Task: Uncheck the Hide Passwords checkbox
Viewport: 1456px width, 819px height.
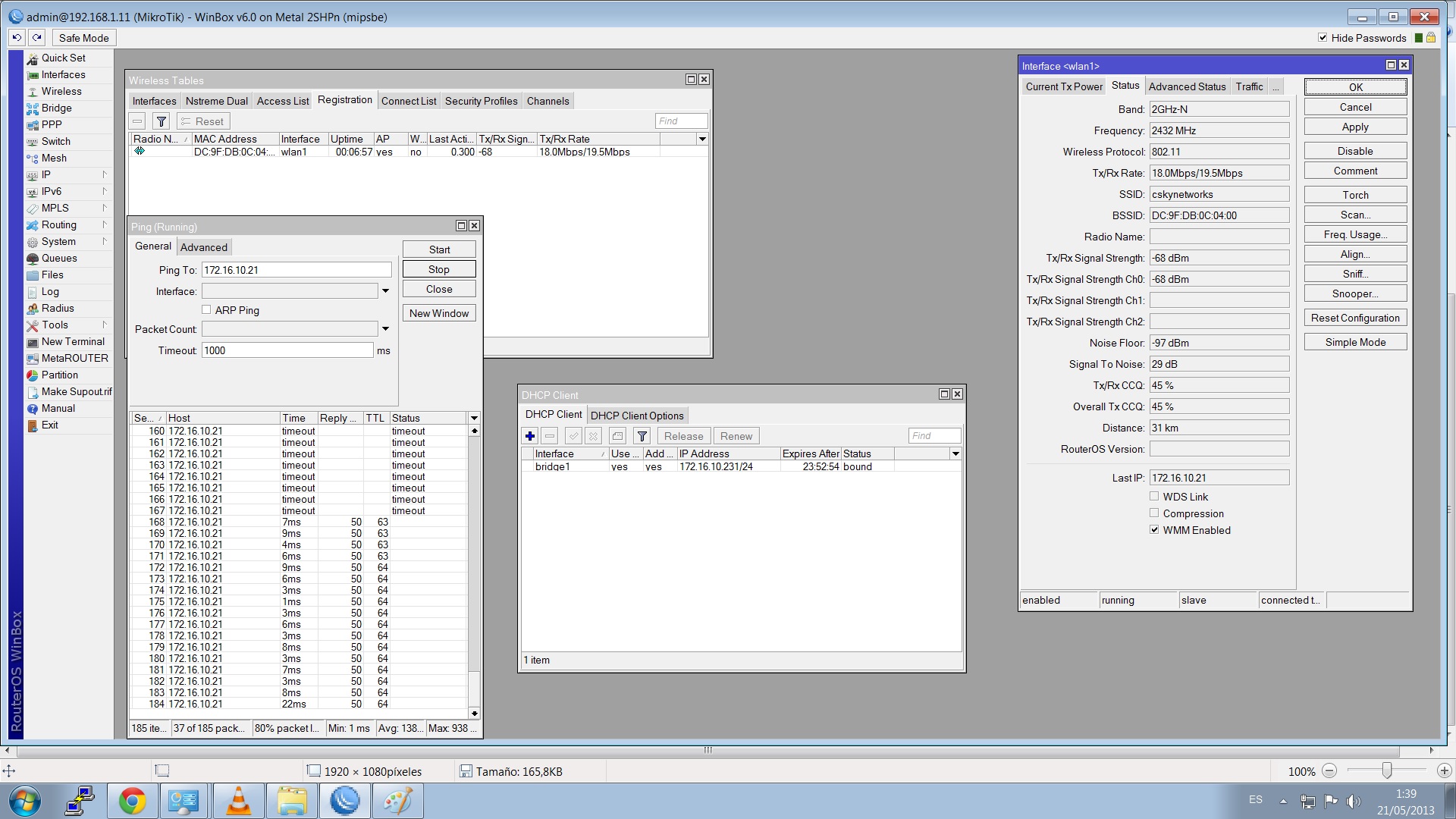Action: coord(1323,38)
